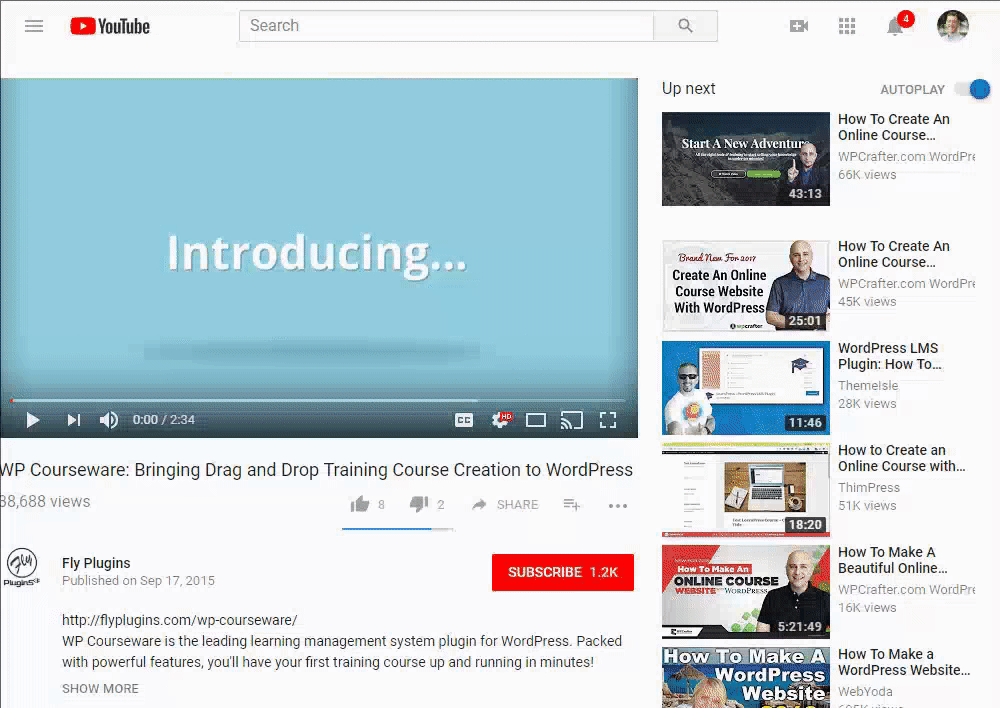Click the search magnifier button
Screen dimensions: 1000x708
coord(685,26)
